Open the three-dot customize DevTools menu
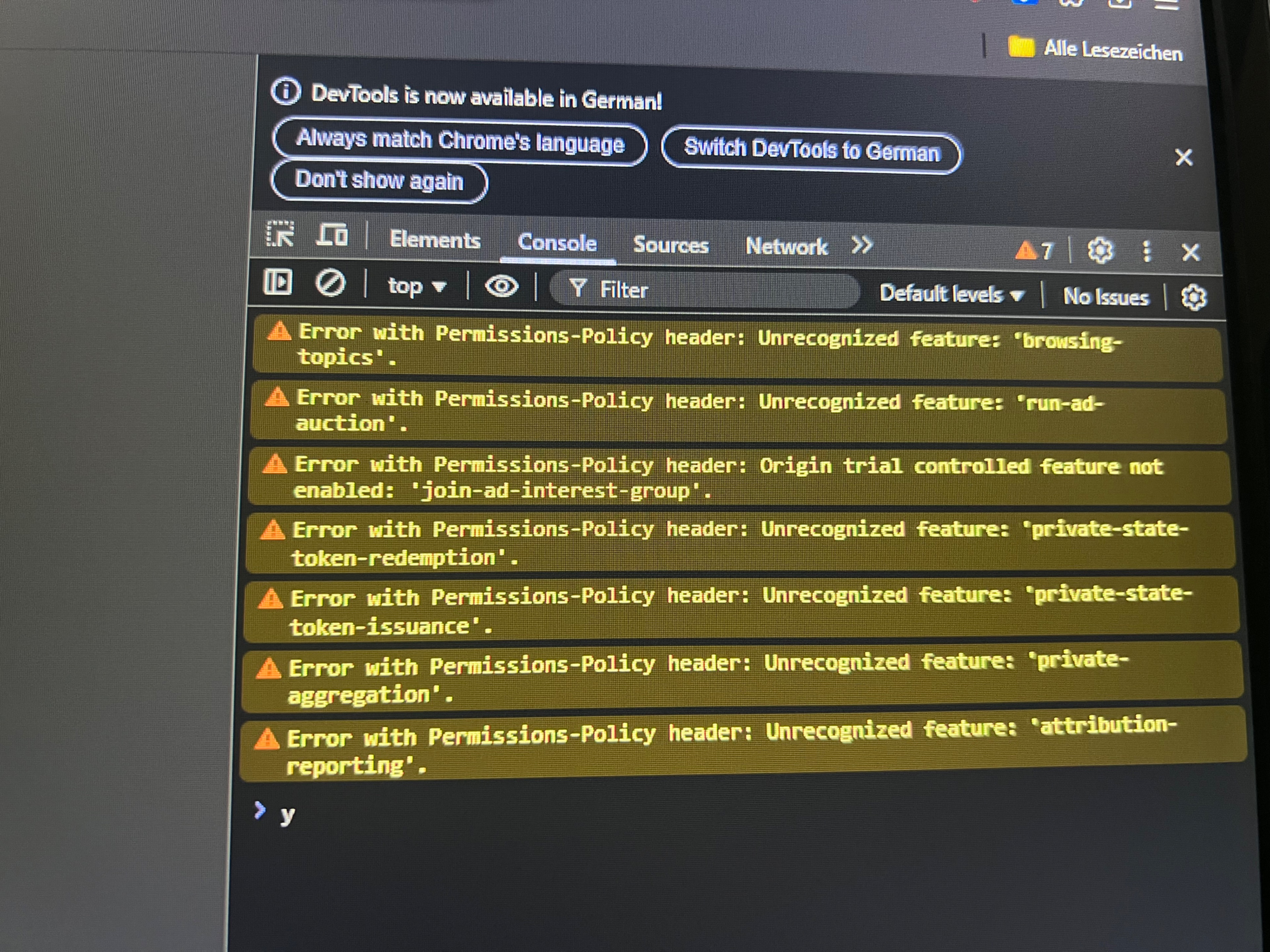 tap(1146, 251)
